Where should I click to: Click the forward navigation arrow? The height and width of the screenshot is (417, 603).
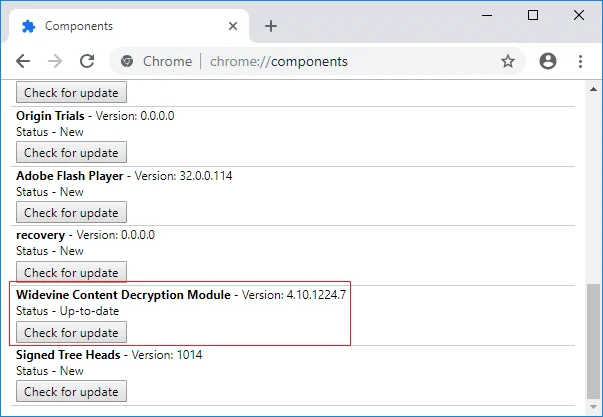tap(55, 61)
